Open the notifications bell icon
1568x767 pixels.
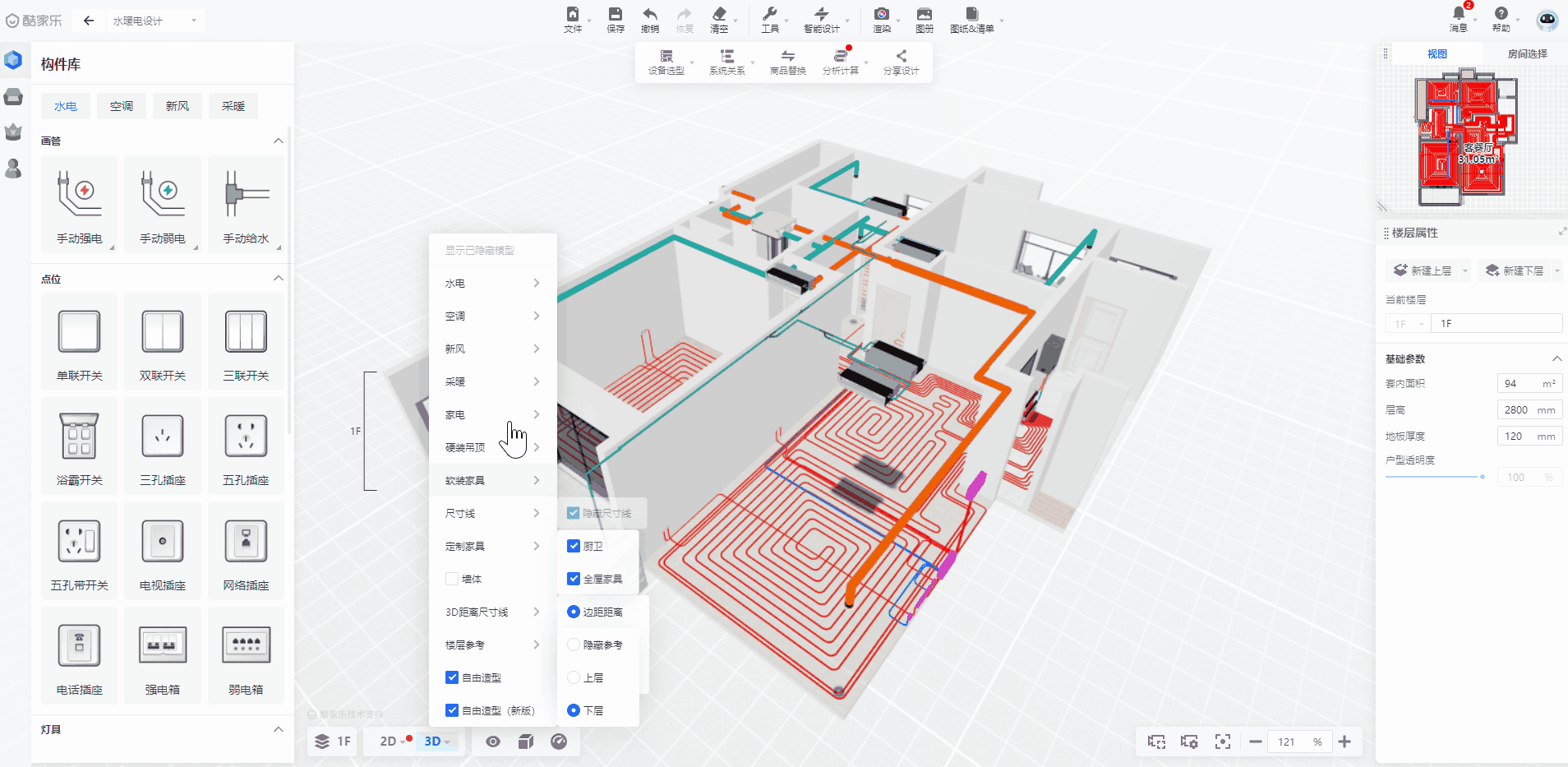click(1459, 15)
